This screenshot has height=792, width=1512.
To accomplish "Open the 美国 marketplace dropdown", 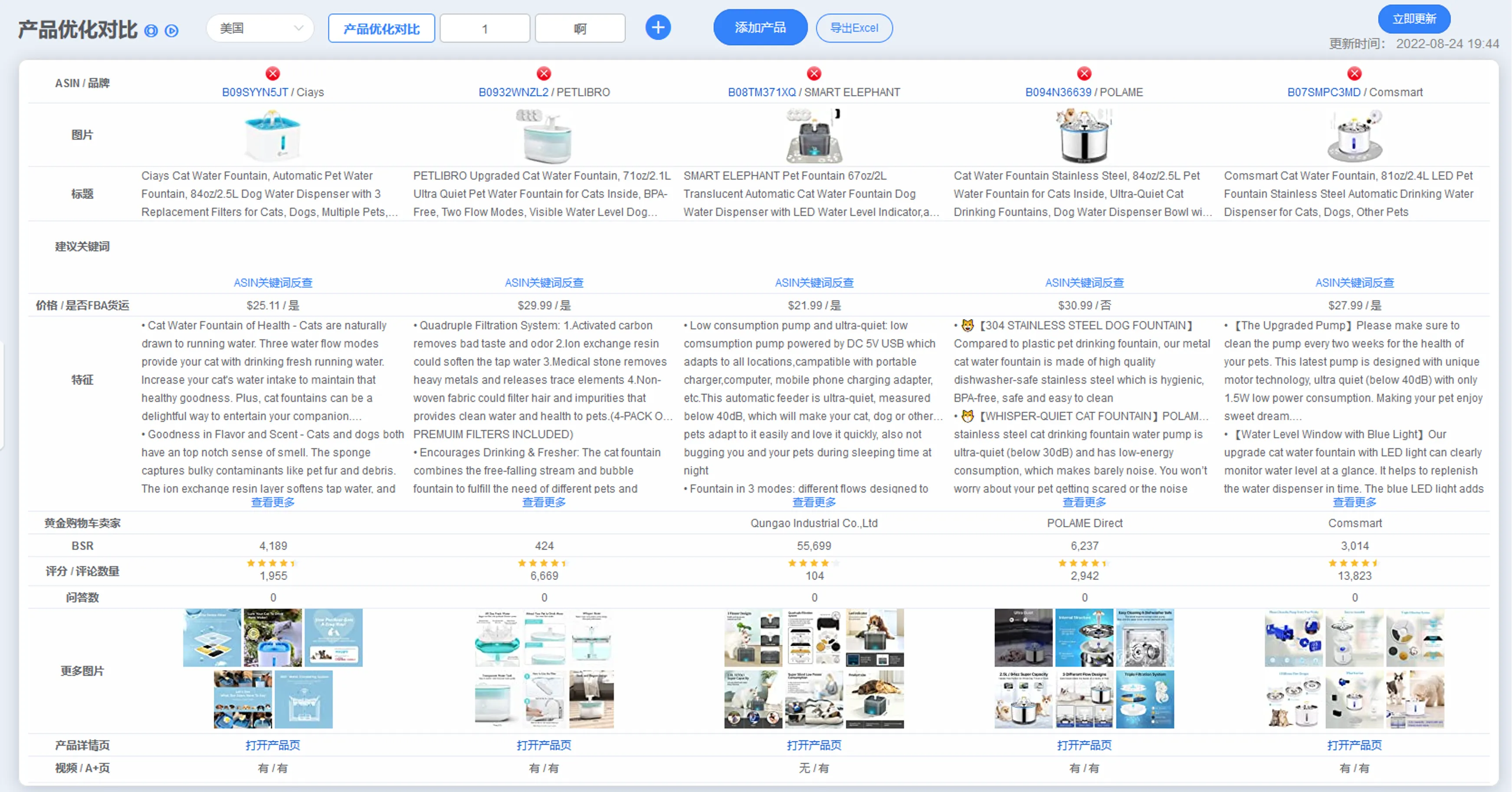I will click(x=260, y=28).
